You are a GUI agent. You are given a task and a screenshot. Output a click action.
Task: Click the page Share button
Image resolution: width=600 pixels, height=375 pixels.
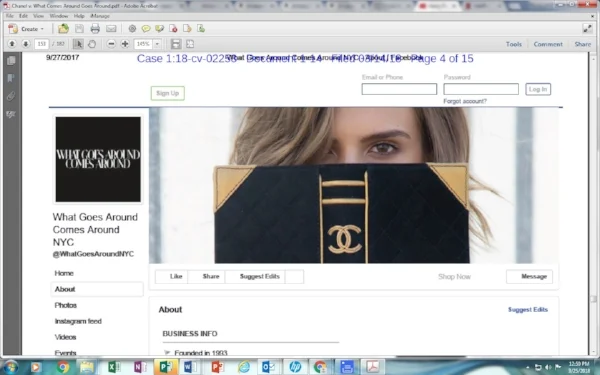[x=207, y=276]
